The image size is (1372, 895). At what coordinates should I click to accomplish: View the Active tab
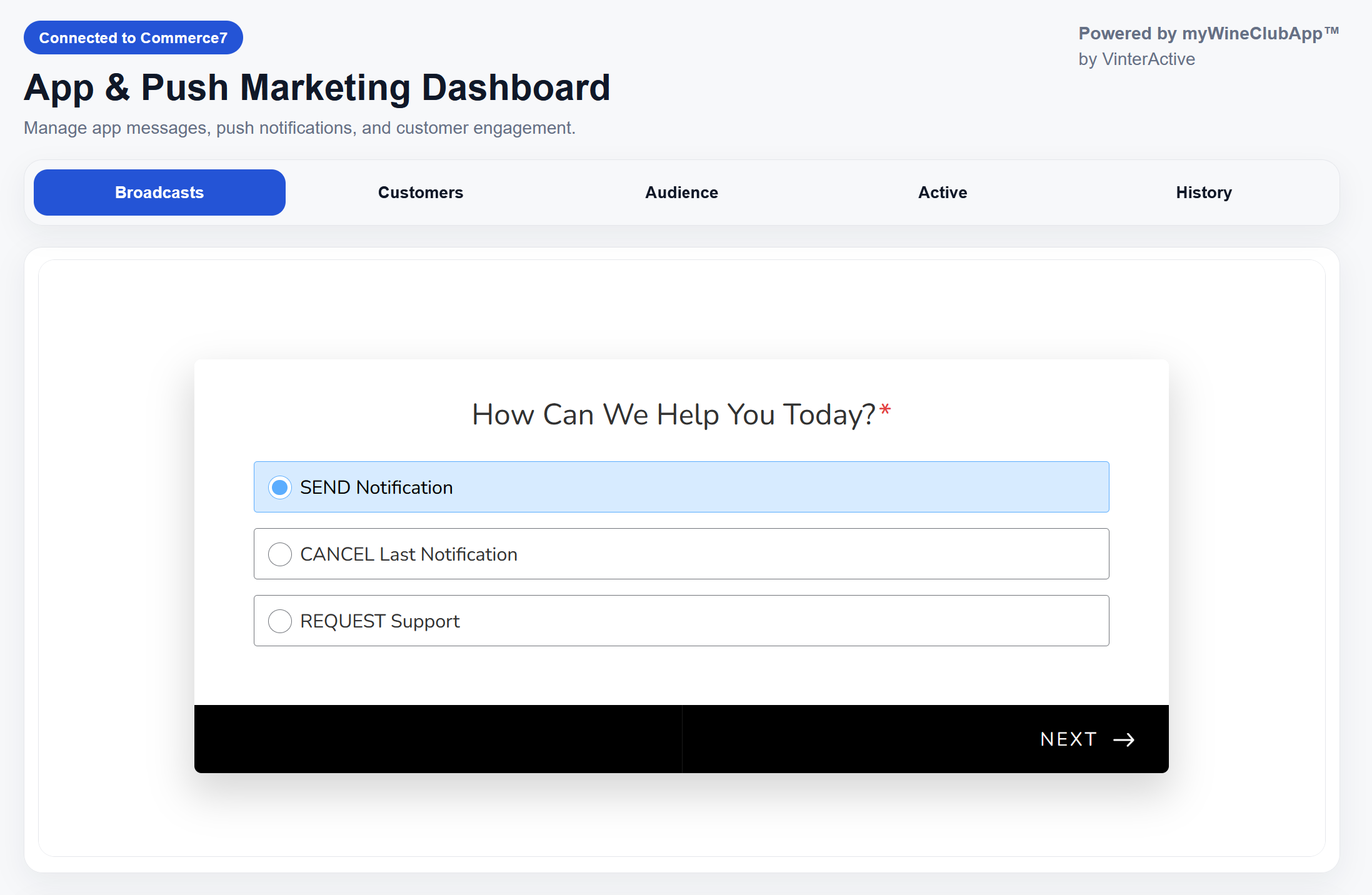(x=943, y=192)
